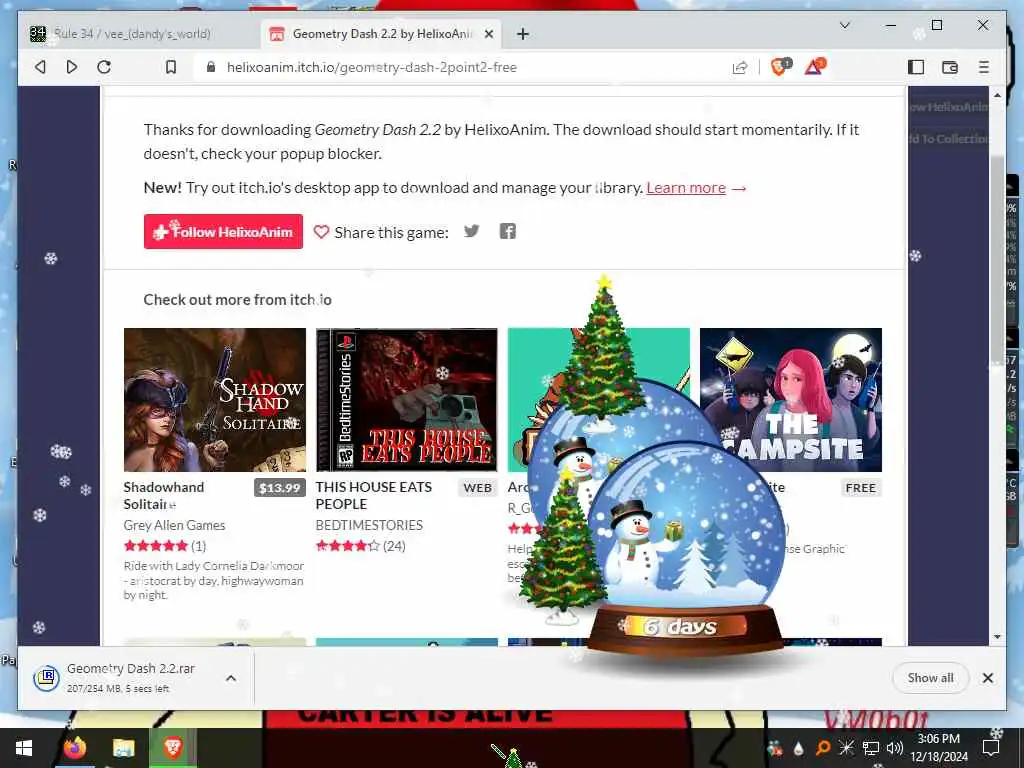Click the Shadowhand Solitaire title link

[x=164, y=496]
